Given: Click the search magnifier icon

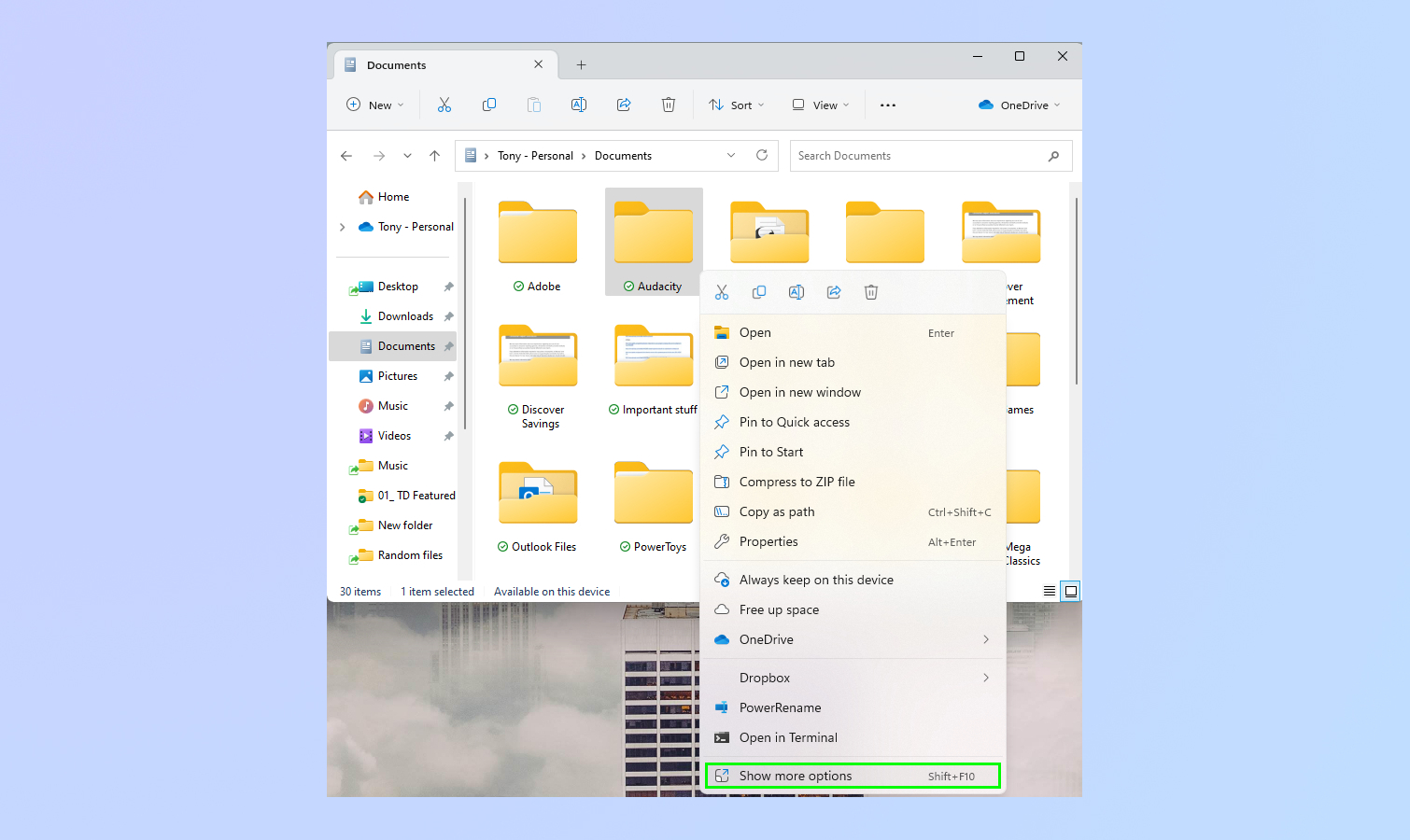Looking at the screenshot, I should pos(1053,156).
